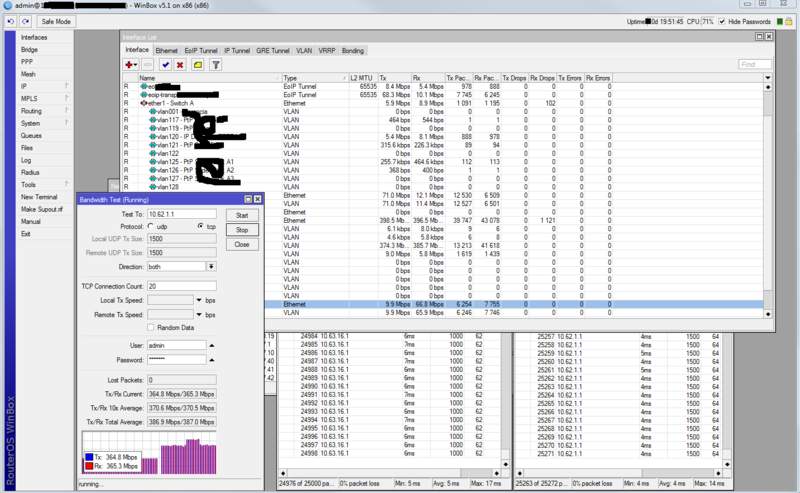
Task: Open column selector dropdown in Interface List
Action: click(x=768, y=78)
